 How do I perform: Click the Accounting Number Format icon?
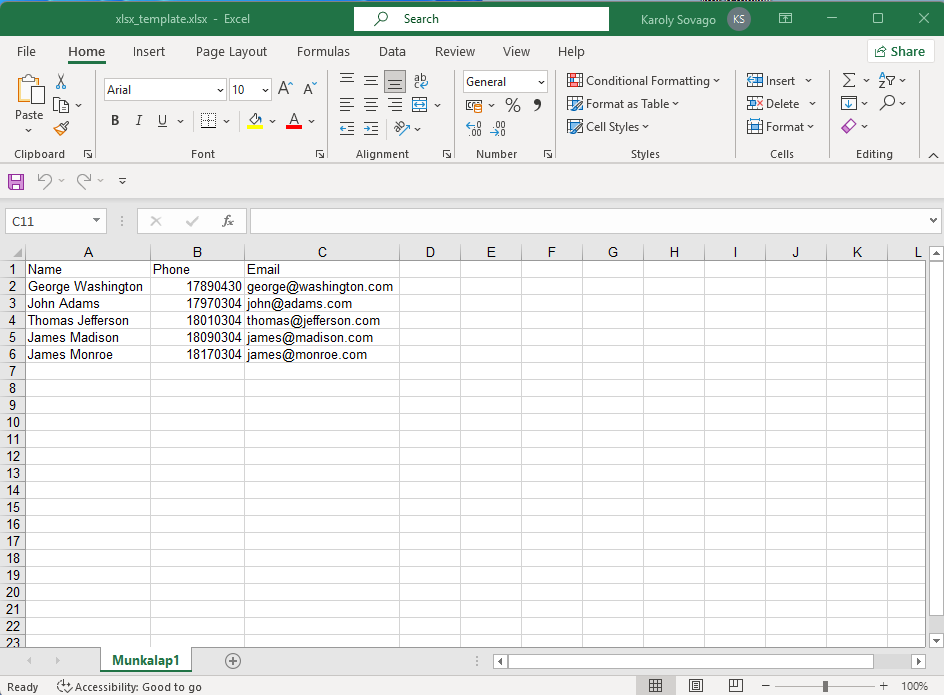[x=474, y=105]
